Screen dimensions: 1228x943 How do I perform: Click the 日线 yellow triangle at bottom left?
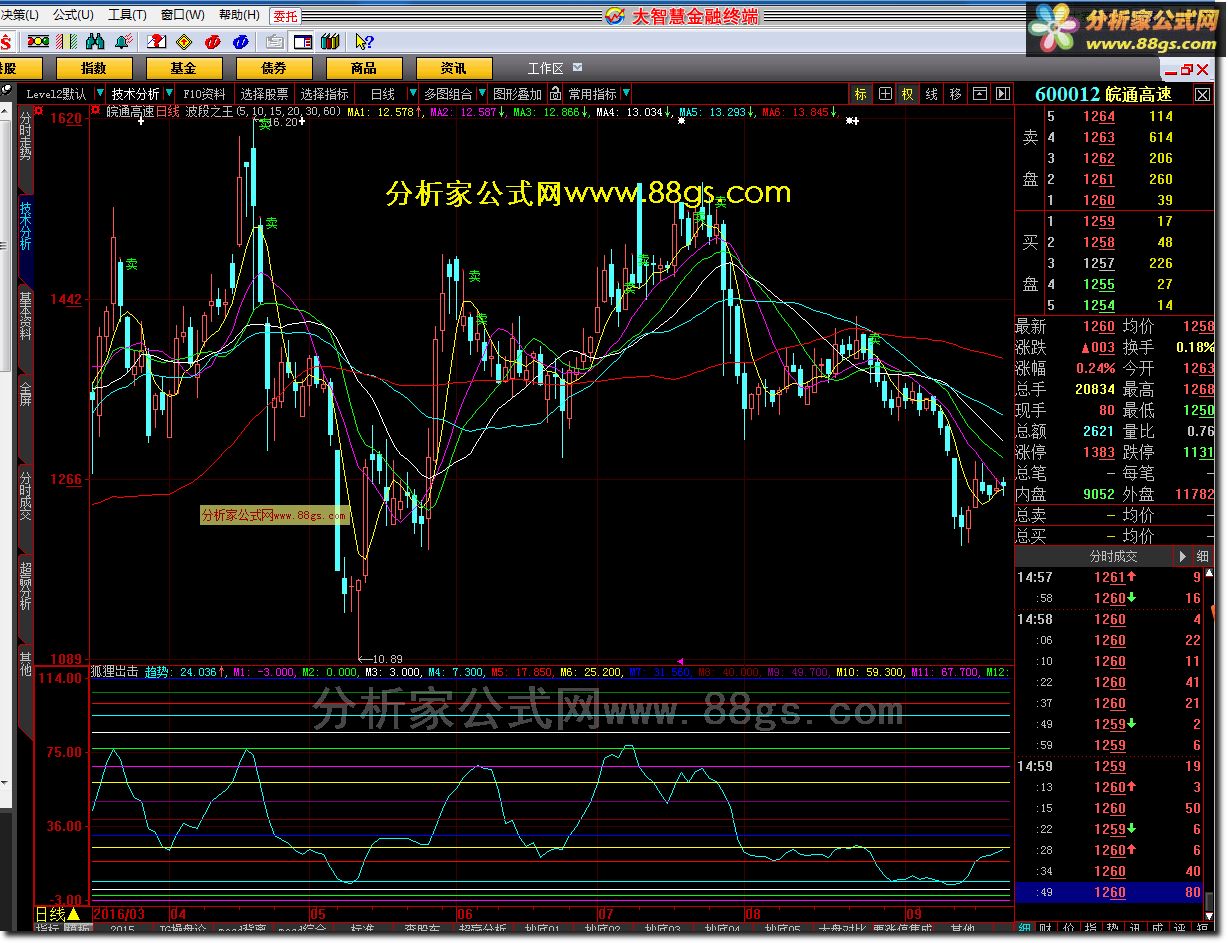coord(73,914)
